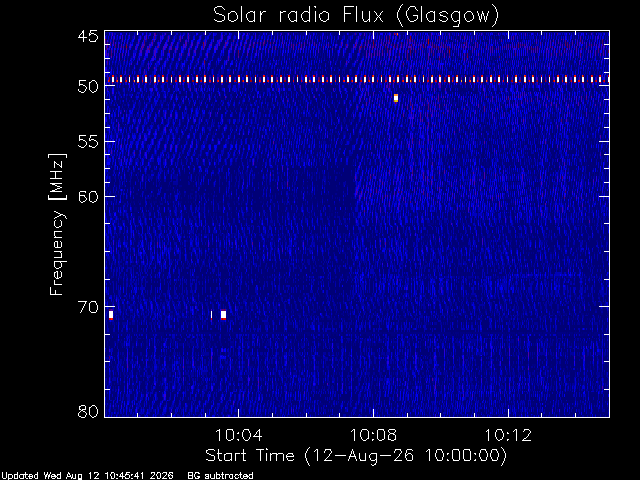This screenshot has height=480, width=640.
Task: Click the BG subtracted label
Action: pyautogui.click(x=220, y=476)
